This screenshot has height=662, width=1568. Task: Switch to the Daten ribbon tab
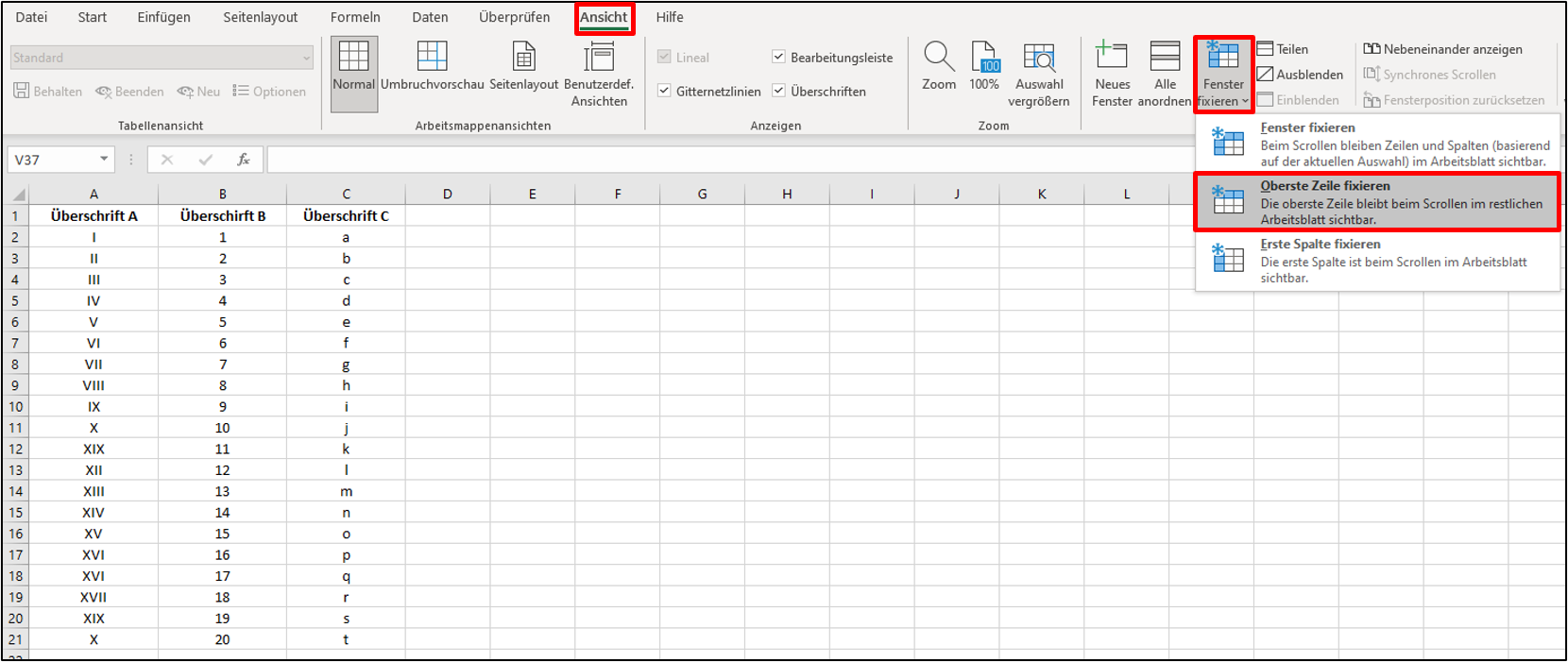coord(430,17)
